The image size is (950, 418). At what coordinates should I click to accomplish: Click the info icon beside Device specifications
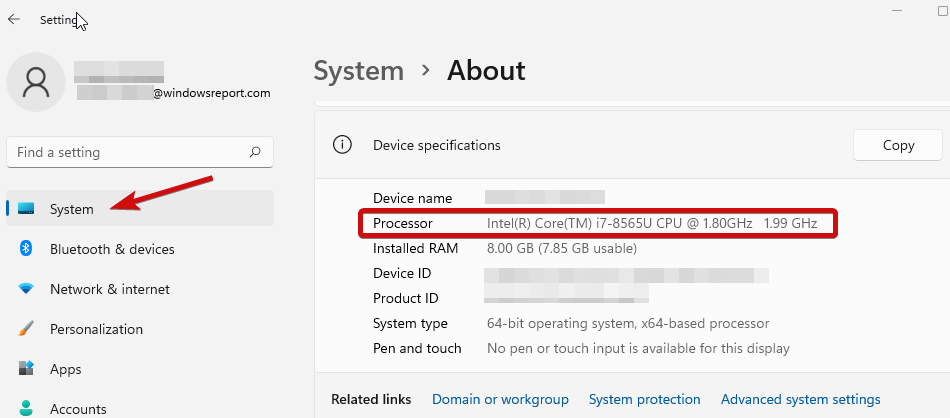[342, 145]
